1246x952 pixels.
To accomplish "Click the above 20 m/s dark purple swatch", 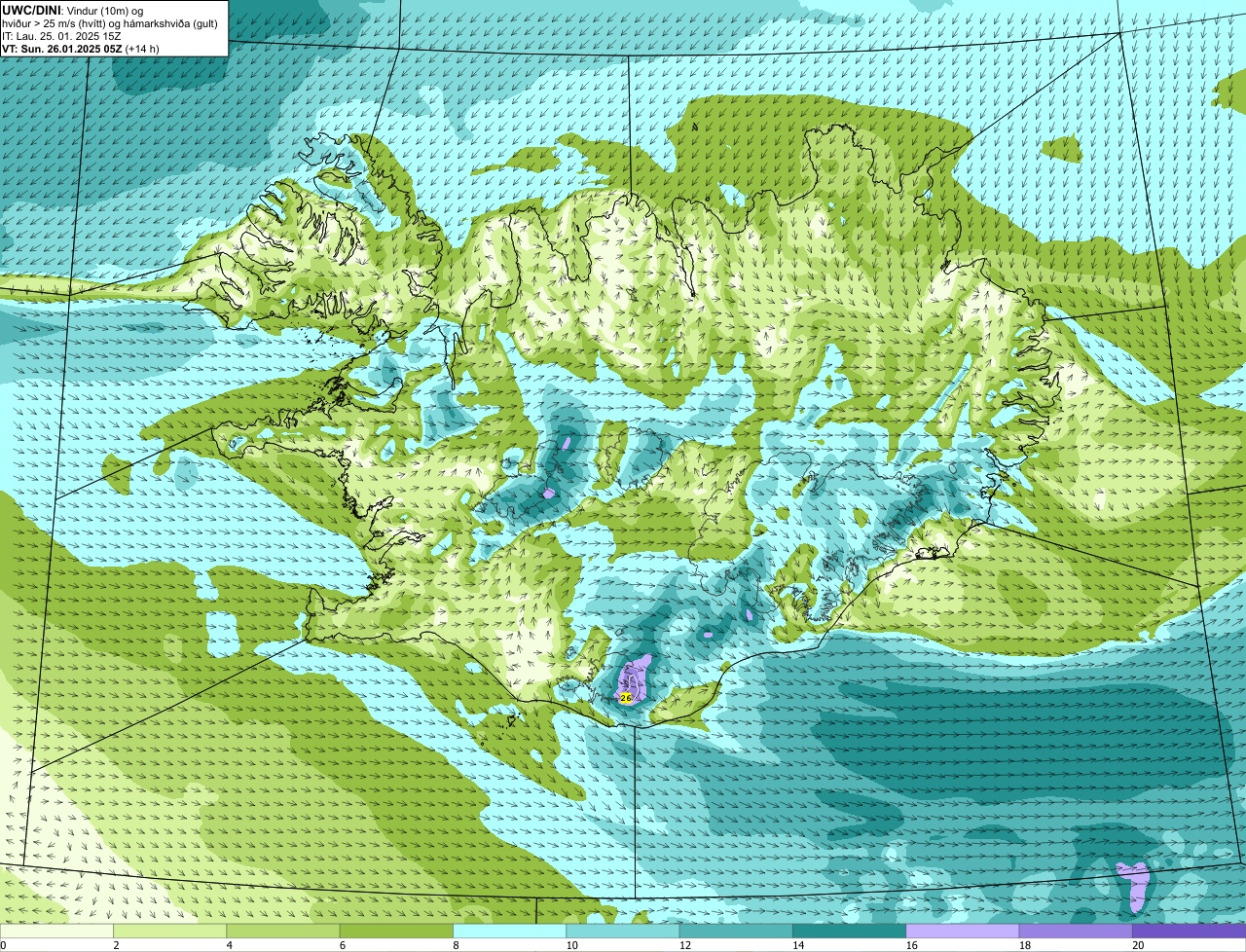I will click(x=1189, y=932).
